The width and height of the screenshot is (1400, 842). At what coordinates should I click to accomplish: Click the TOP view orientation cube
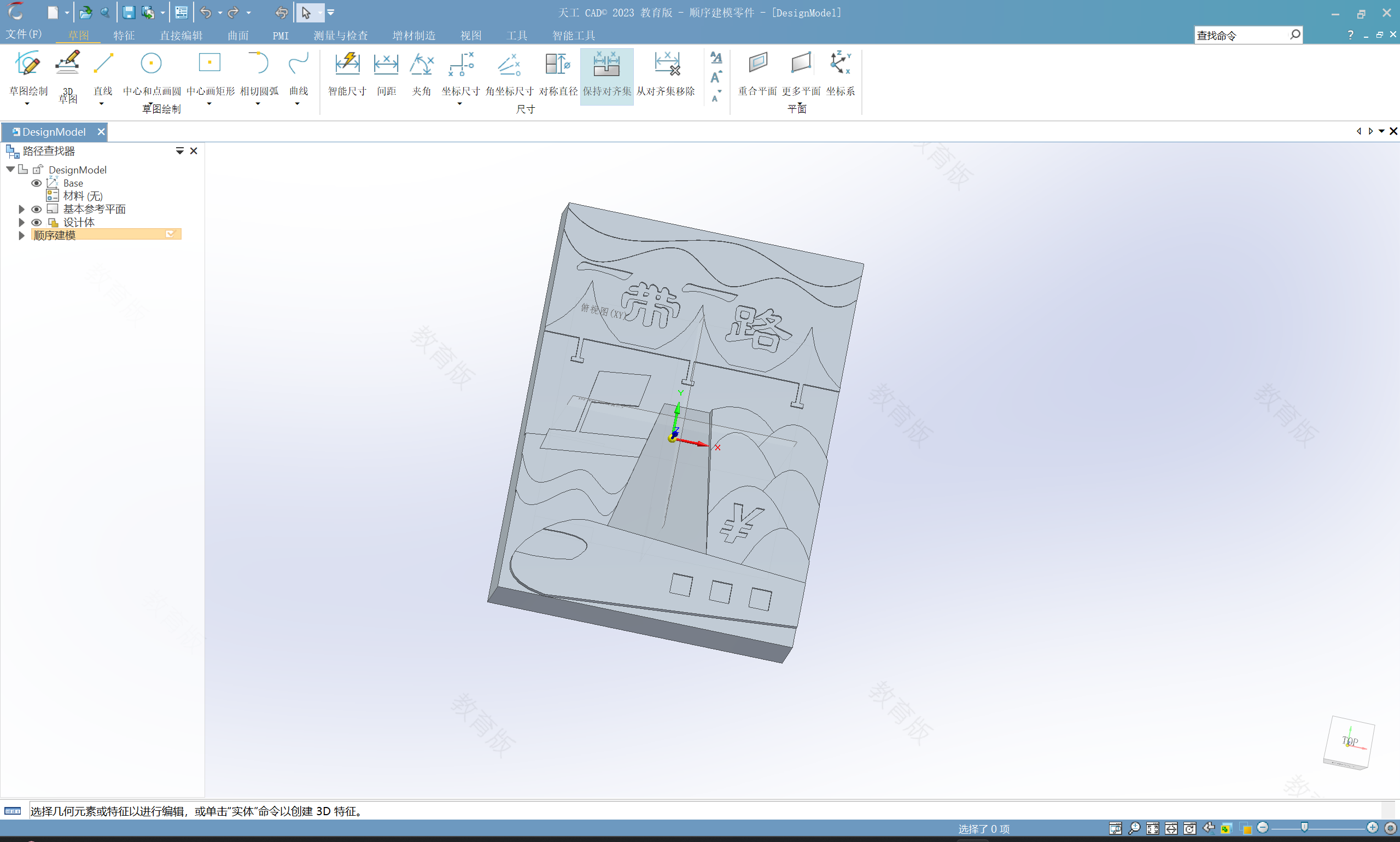1350,742
